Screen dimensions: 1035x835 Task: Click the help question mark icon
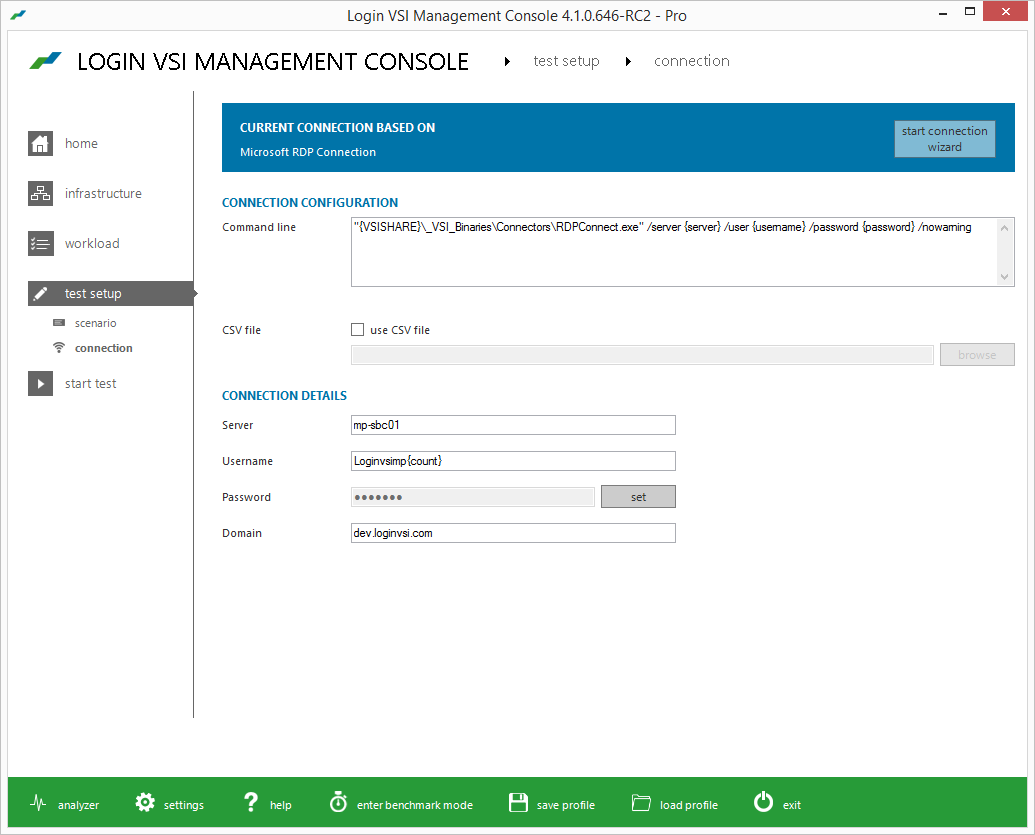click(x=251, y=803)
